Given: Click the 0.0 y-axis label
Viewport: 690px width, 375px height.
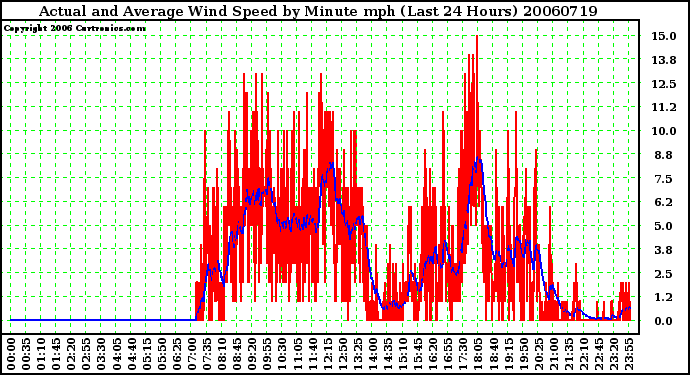Looking at the screenshot, I should click(664, 321).
